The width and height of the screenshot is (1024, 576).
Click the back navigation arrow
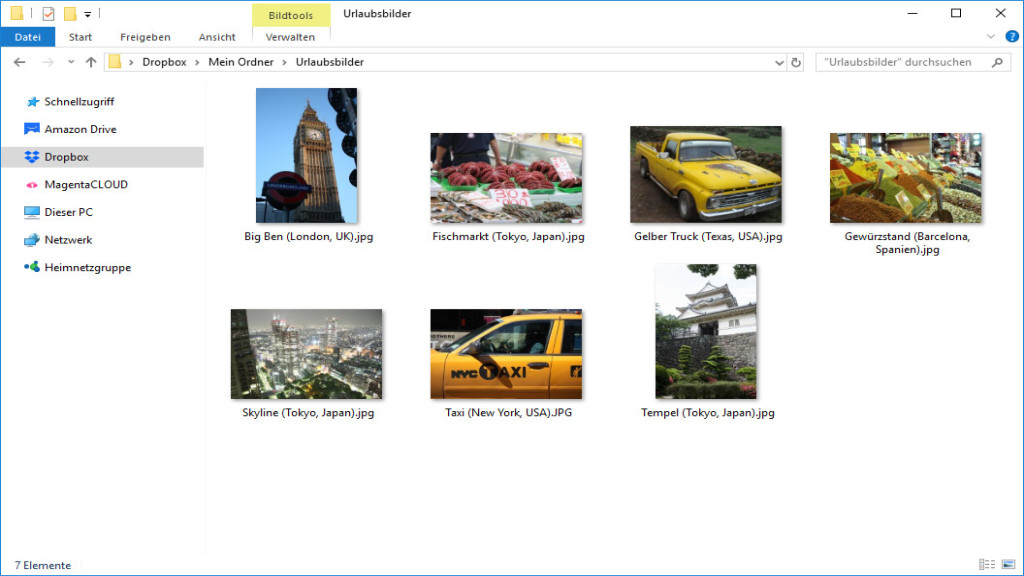pos(19,61)
